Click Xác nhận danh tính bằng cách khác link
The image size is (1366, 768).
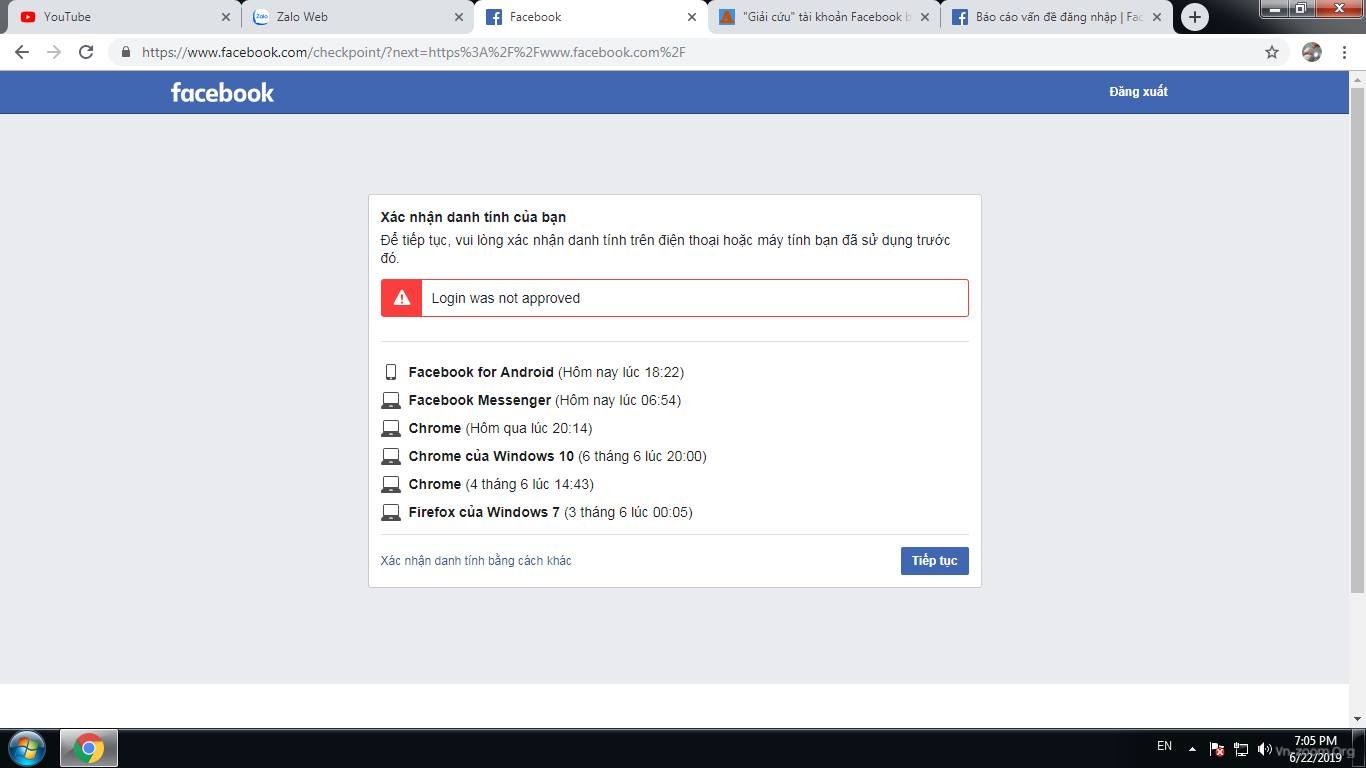pos(476,561)
